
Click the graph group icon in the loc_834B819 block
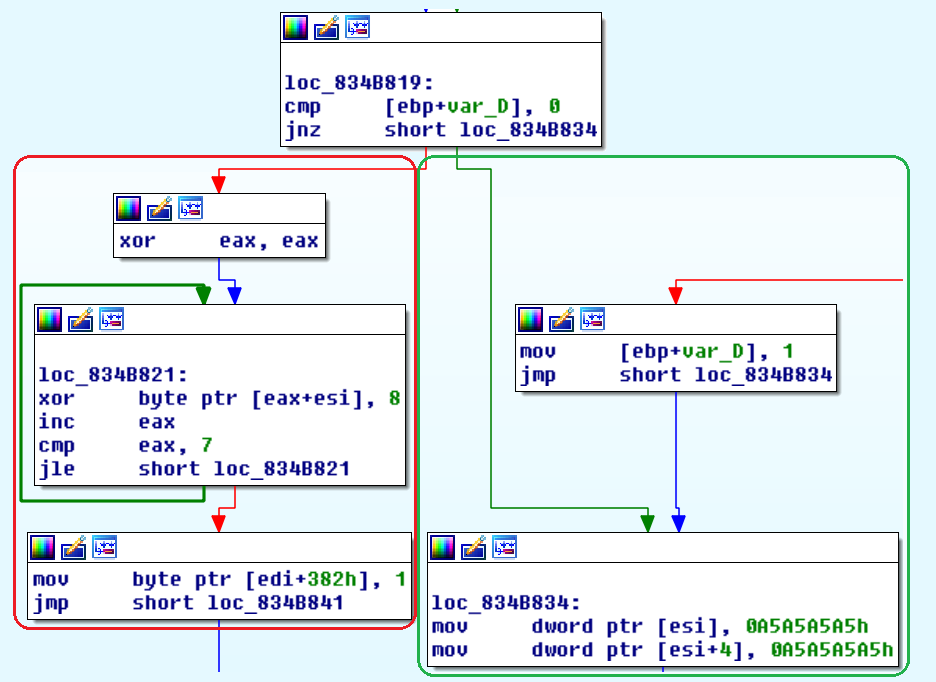tap(357, 28)
